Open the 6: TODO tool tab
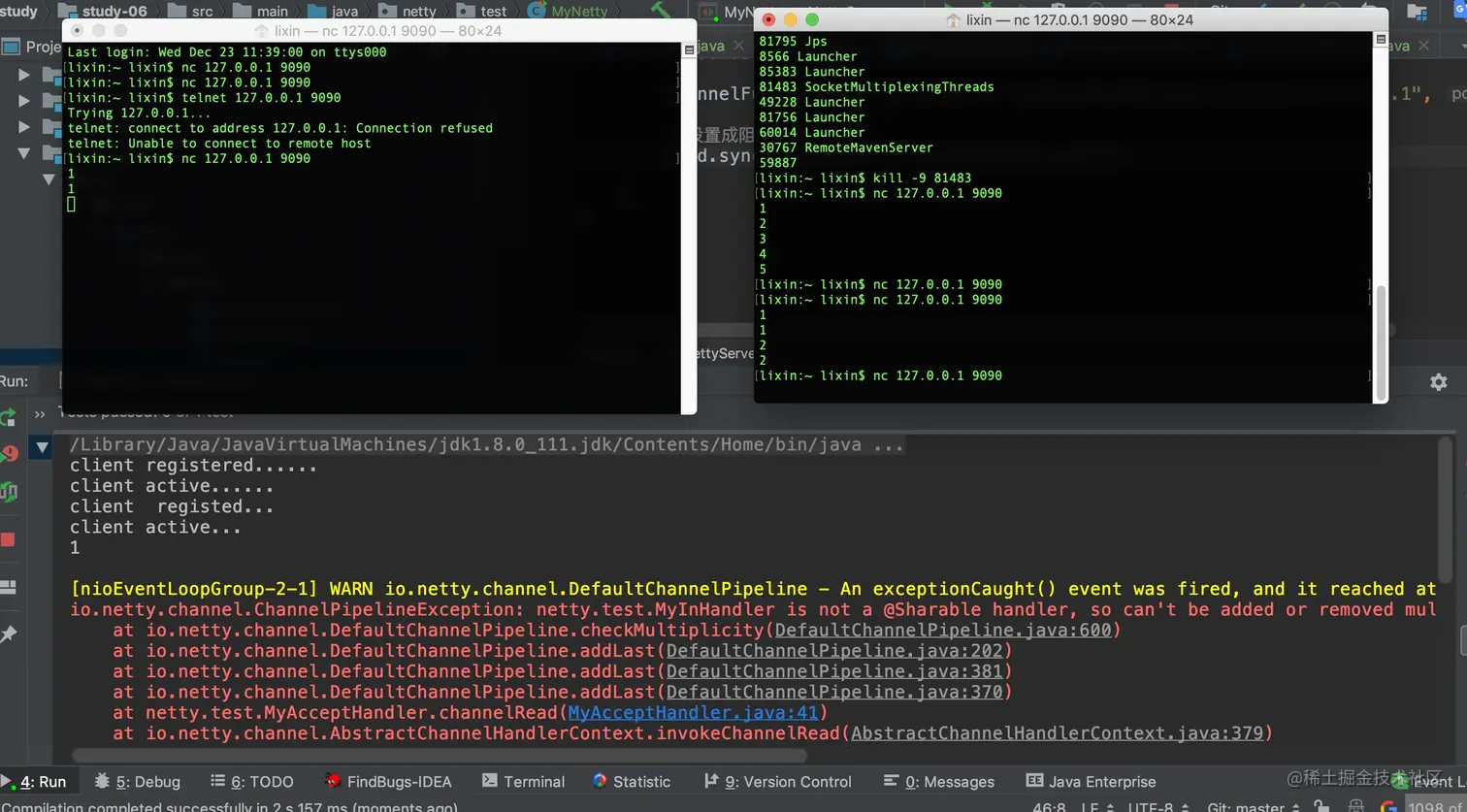 [250, 781]
